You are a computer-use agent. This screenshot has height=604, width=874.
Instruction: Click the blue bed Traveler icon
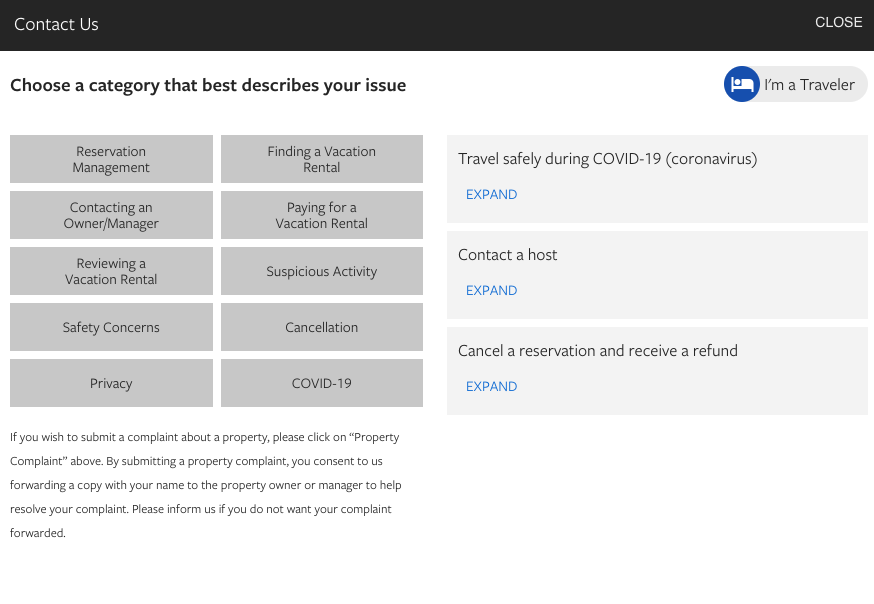pos(741,84)
